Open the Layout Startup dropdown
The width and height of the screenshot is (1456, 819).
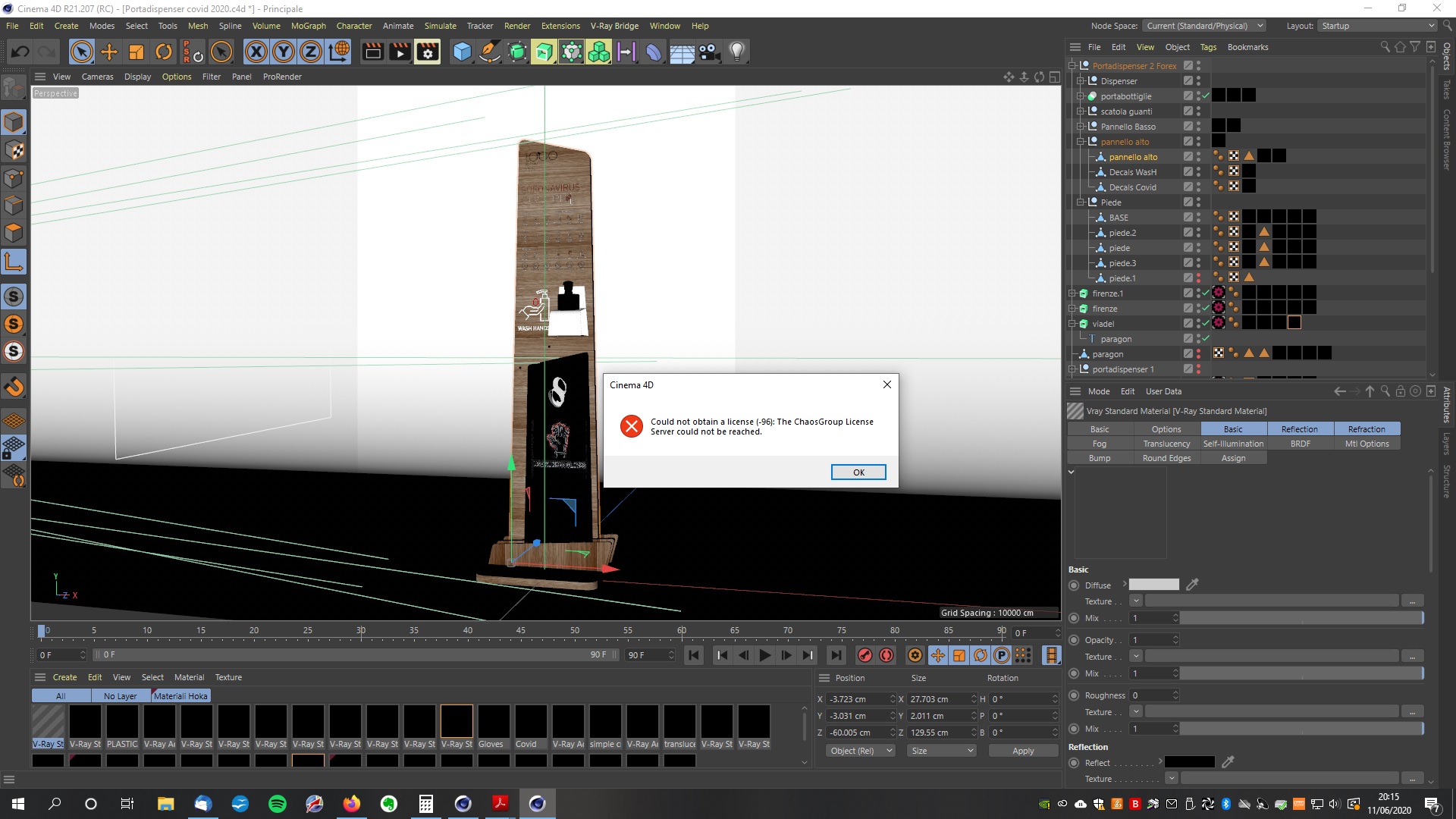pyautogui.click(x=1376, y=26)
